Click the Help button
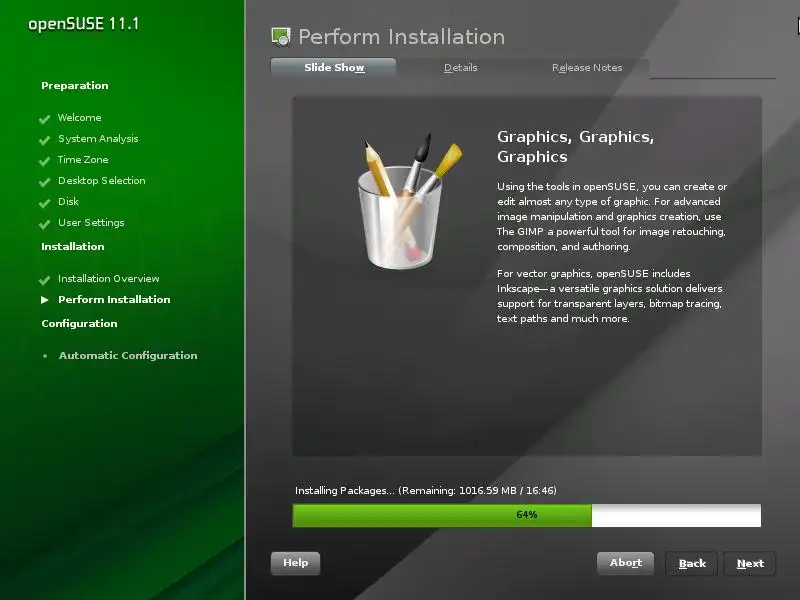This screenshot has height=600, width=800. coord(295,563)
